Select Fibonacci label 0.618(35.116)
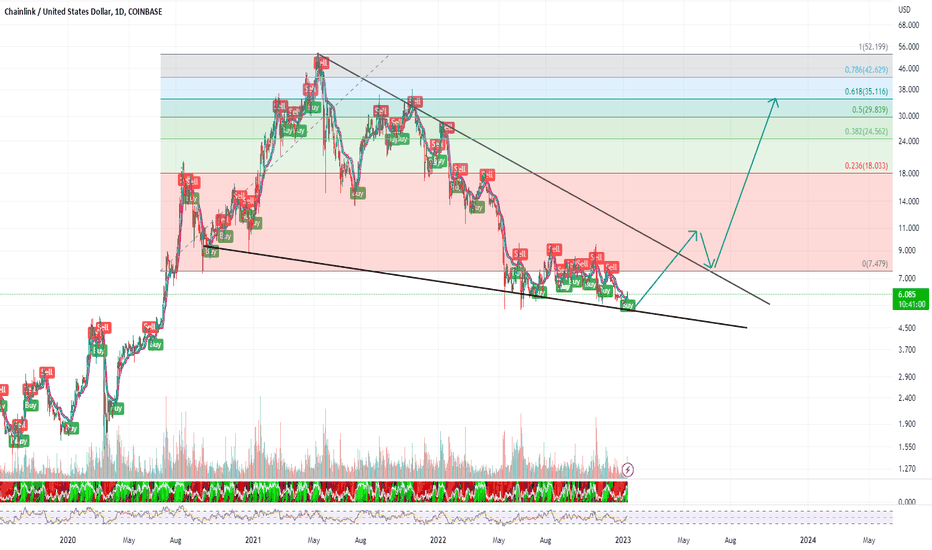The width and height of the screenshot is (932, 550). 867,92
